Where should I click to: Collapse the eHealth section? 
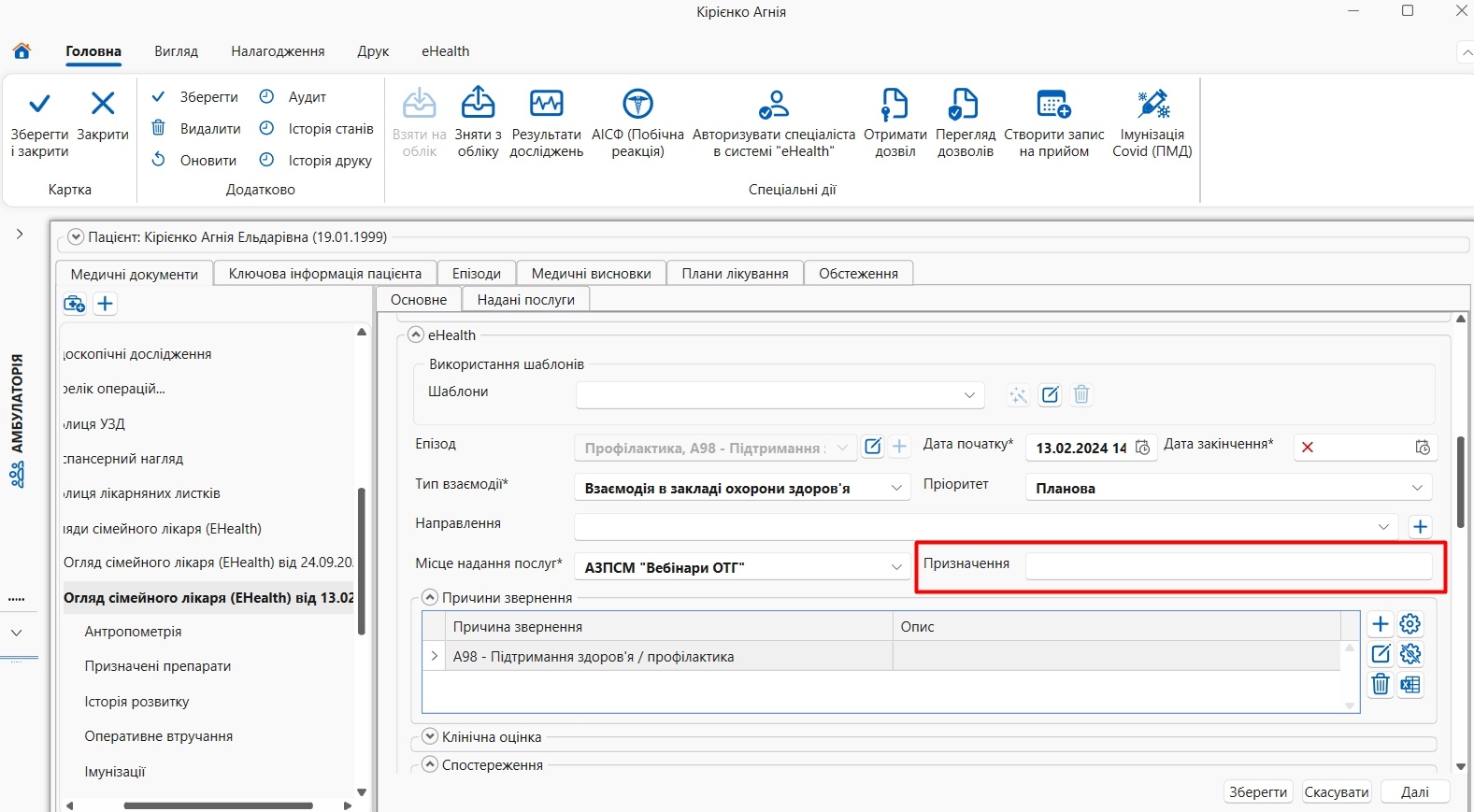pos(416,335)
